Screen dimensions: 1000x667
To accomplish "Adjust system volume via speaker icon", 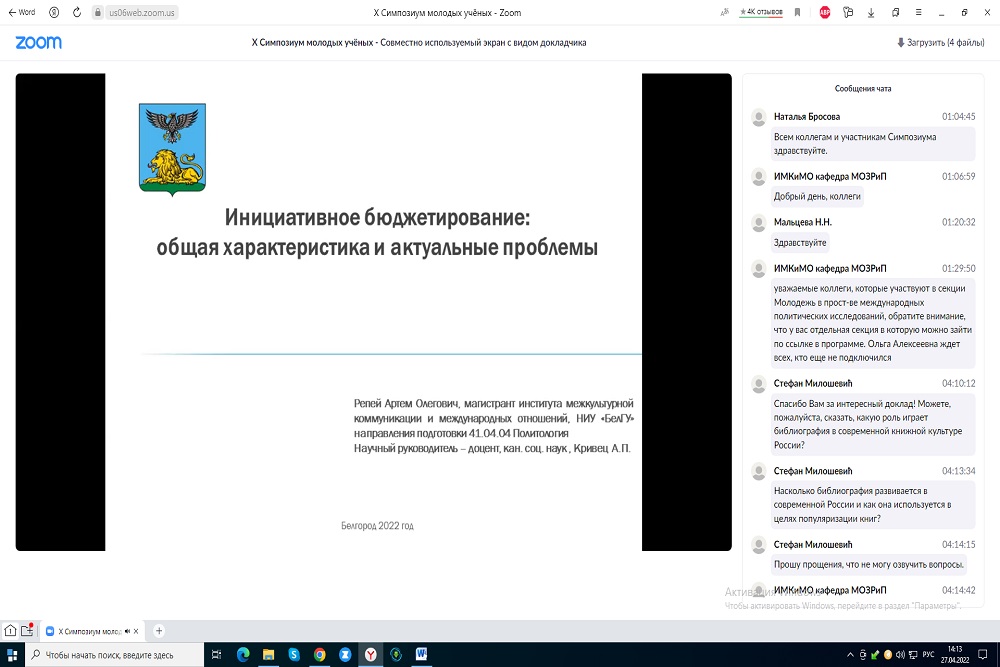I will (901, 655).
